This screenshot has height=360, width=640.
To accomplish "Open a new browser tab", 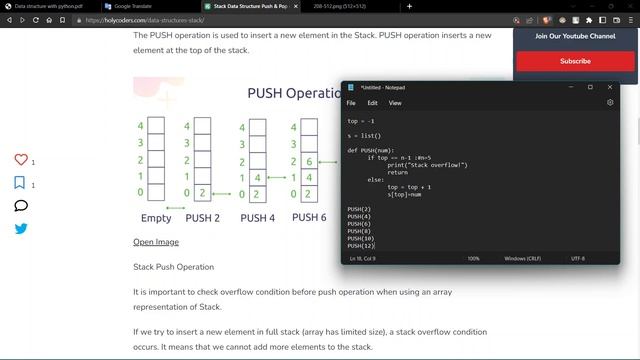I will (409, 6).
